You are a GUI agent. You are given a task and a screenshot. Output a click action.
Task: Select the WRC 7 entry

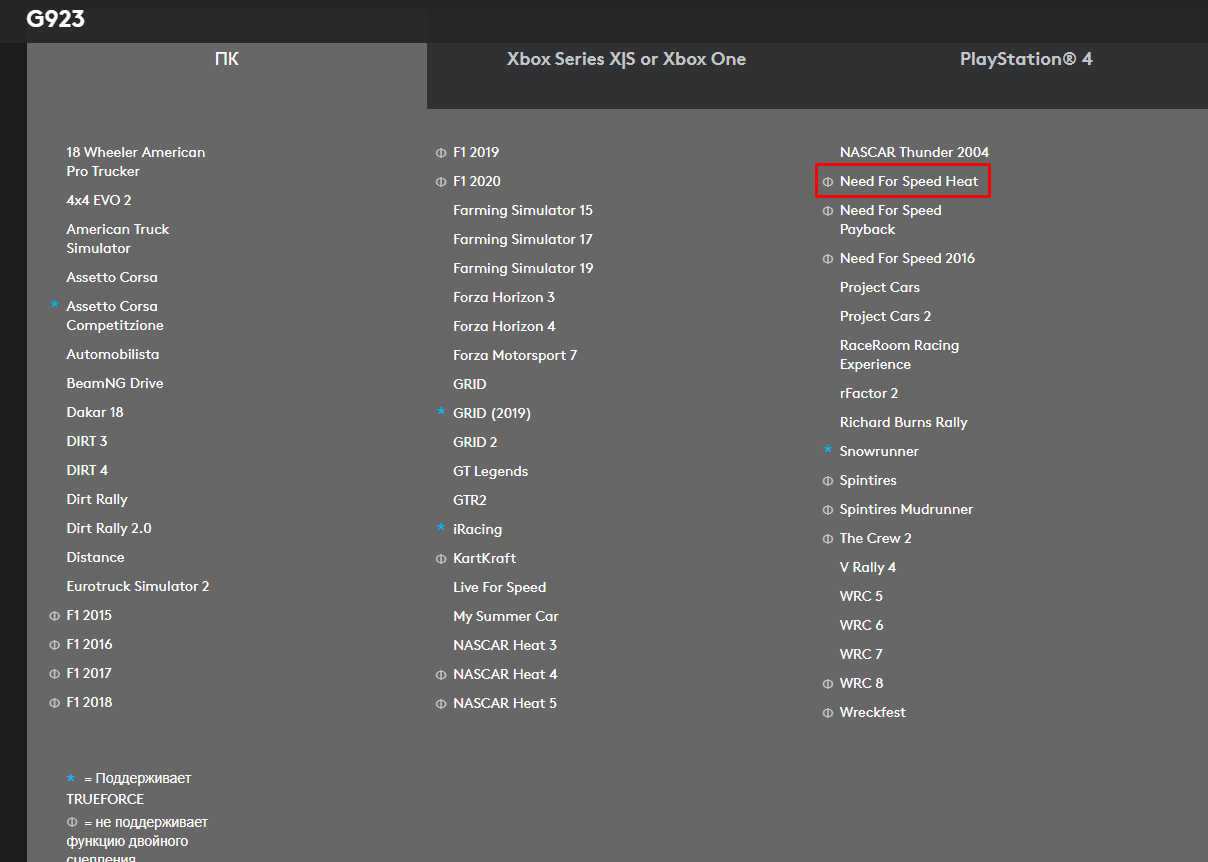(x=862, y=654)
